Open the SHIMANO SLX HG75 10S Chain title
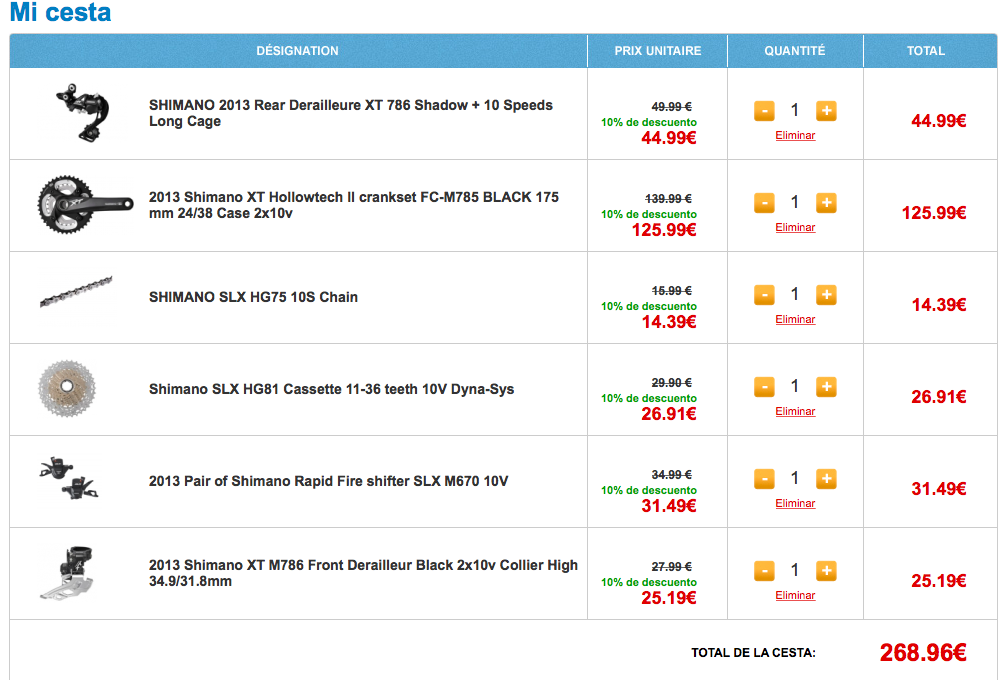The image size is (1004, 680). click(254, 297)
